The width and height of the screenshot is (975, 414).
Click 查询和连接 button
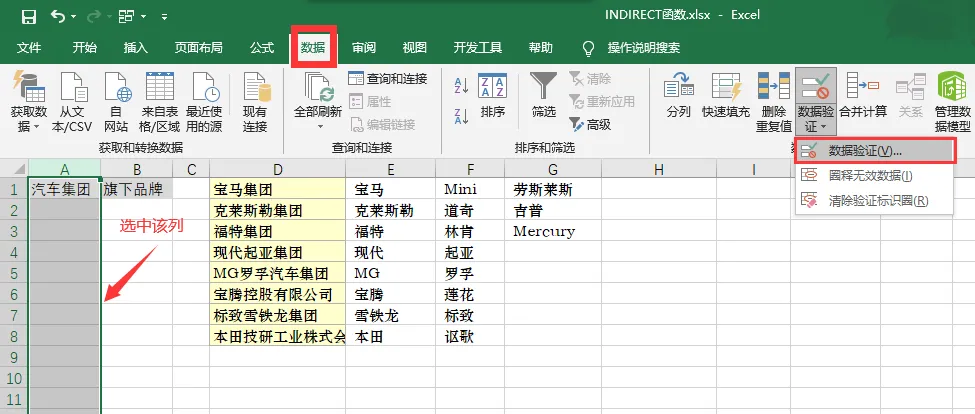pos(387,78)
